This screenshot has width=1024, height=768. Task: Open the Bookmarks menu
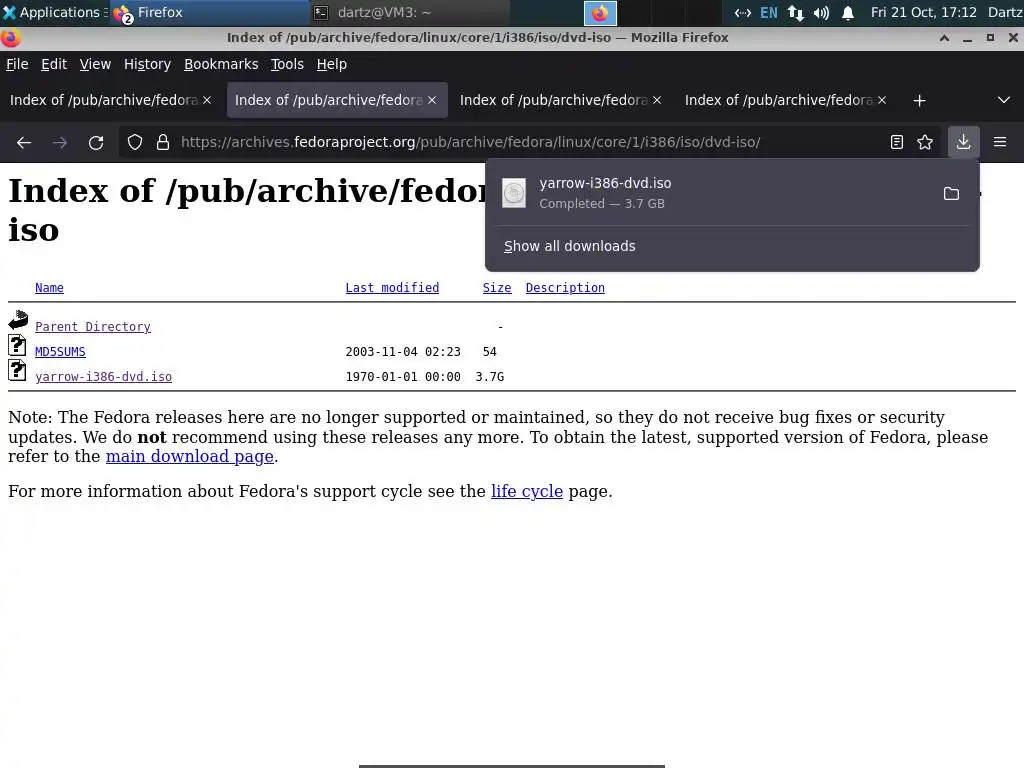click(x=221, y=64)
